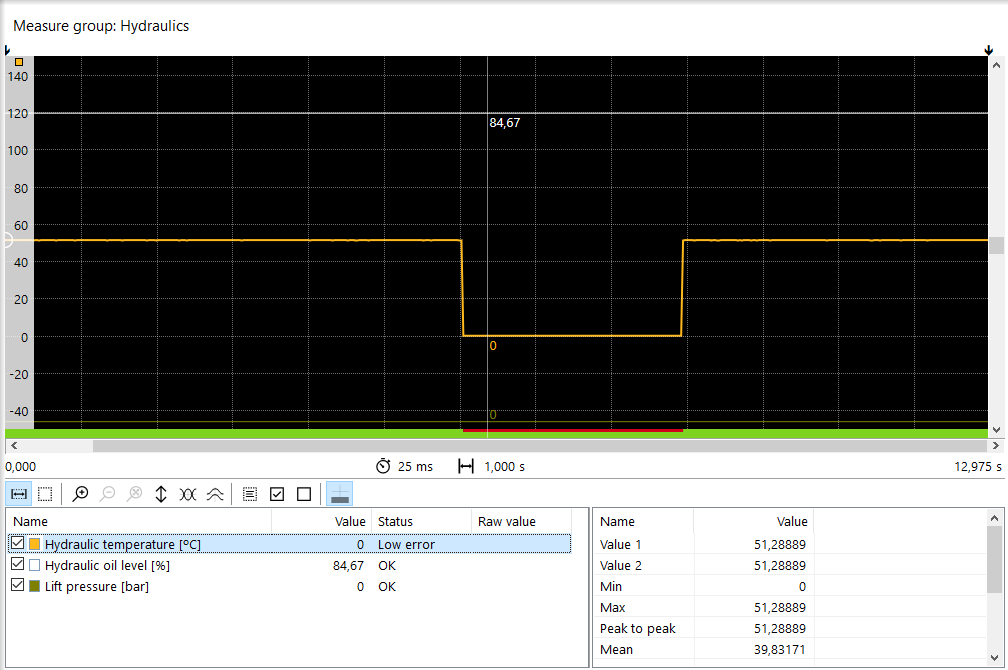Click the uncheck all signals icon
The height and width of the screenshot is (670, 1008).
(304, 494)
